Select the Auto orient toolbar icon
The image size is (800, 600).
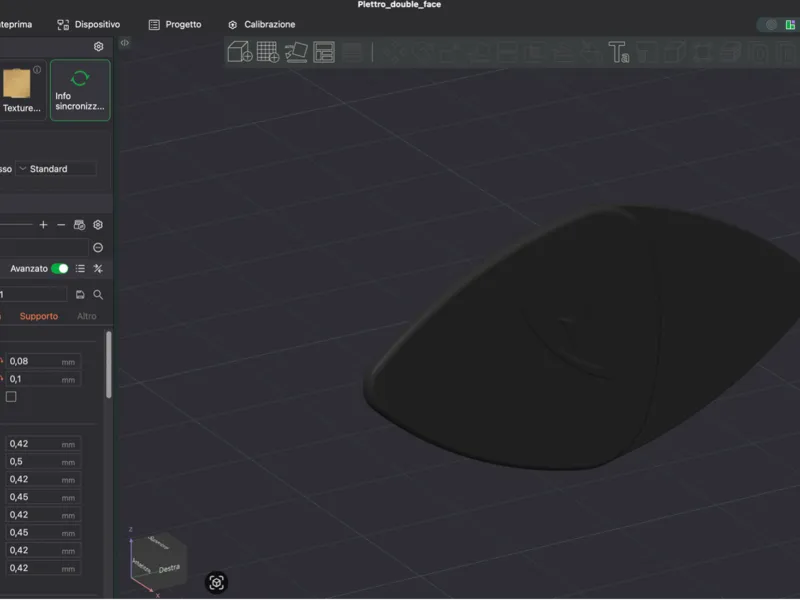point(296,52)
